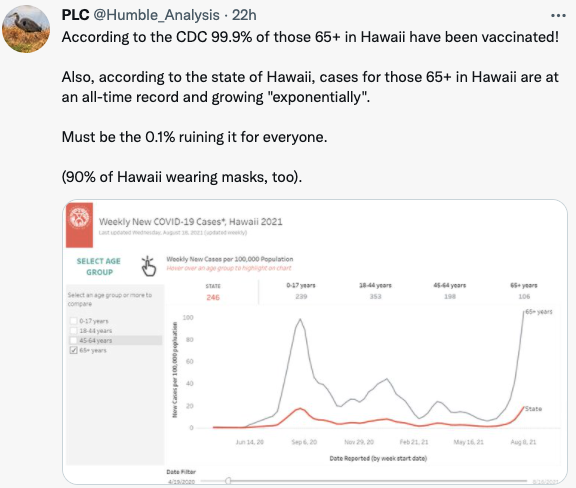Open the tweet's three-dot more menu
The image size is (576, 488).
[x=558, y=15]
